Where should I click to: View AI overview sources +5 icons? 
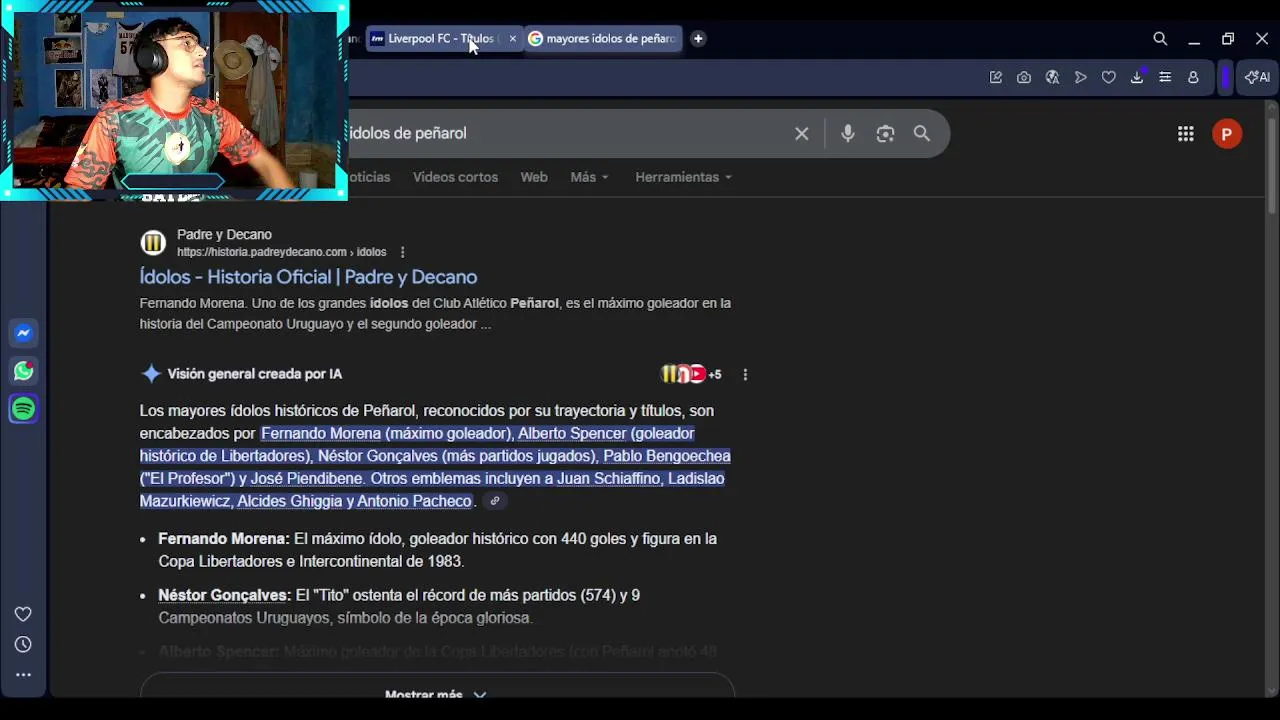point(691,374)
